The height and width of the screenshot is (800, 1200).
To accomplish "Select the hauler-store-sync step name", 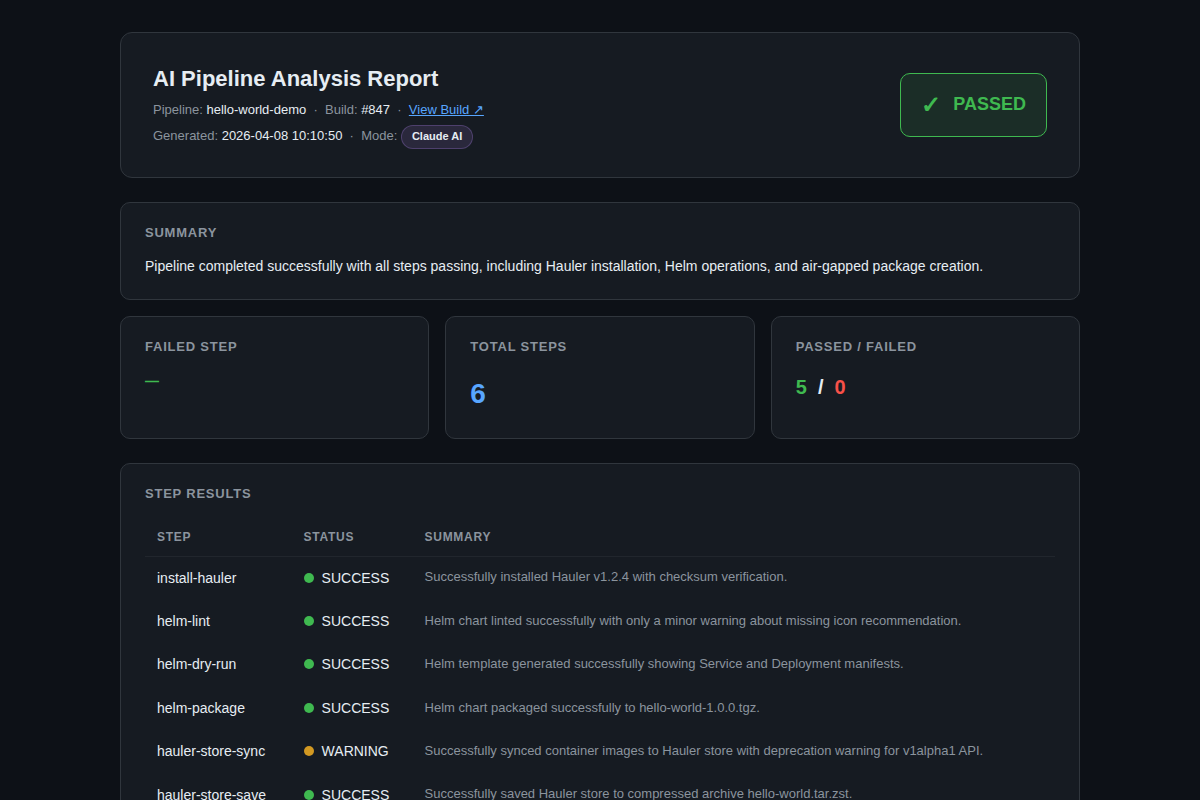I will coord(211,751).
